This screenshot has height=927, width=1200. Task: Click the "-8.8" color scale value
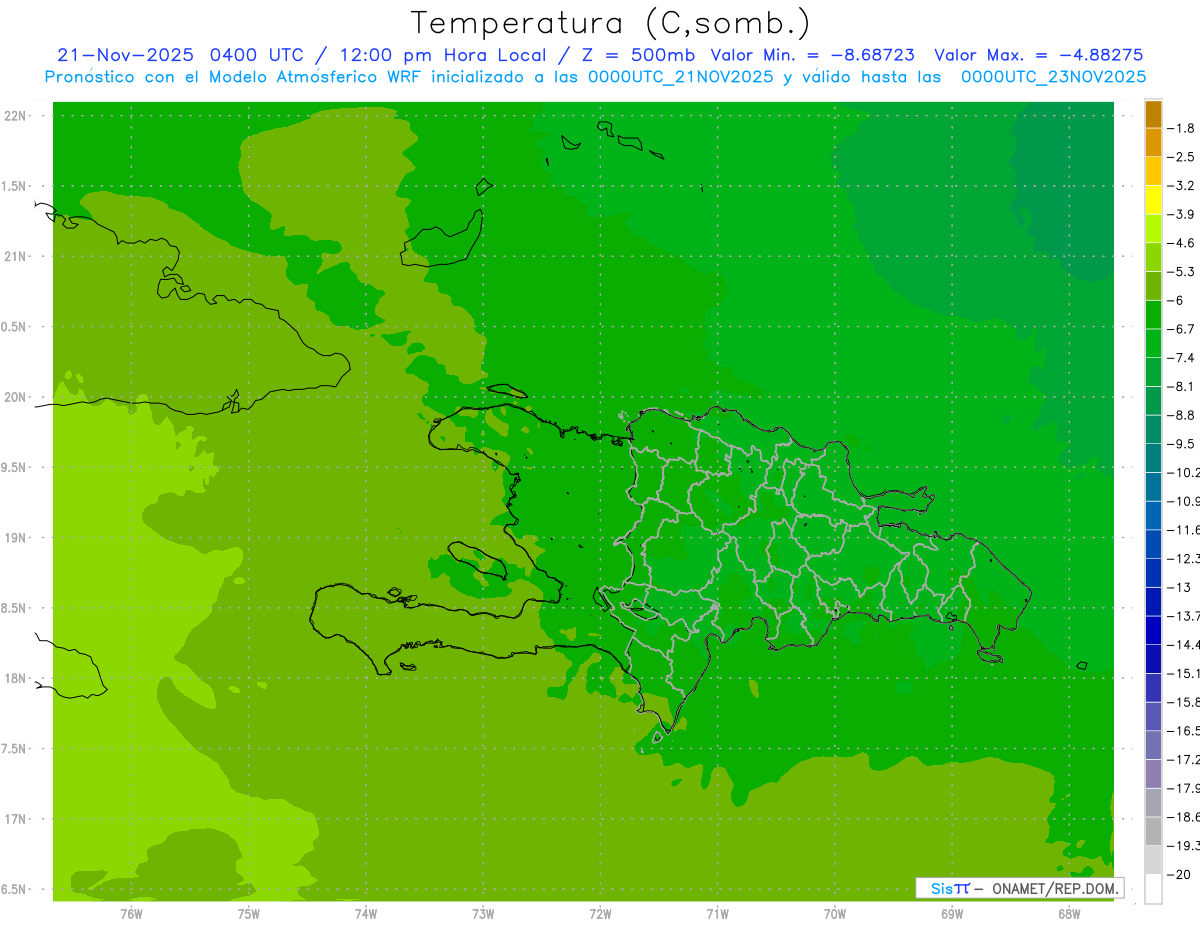click(1182, 415)
